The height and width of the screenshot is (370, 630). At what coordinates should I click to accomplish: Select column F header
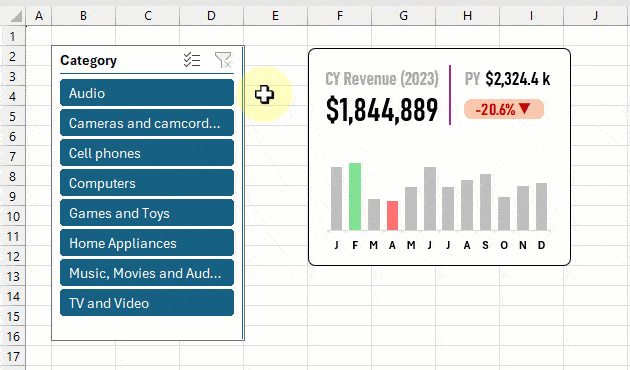tap(340, 16)
